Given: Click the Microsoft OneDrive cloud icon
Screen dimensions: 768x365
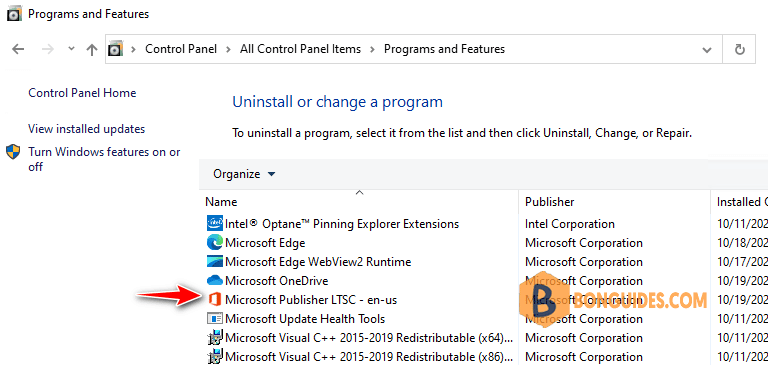Looking at the screenshot, I should tap(215, 281).
